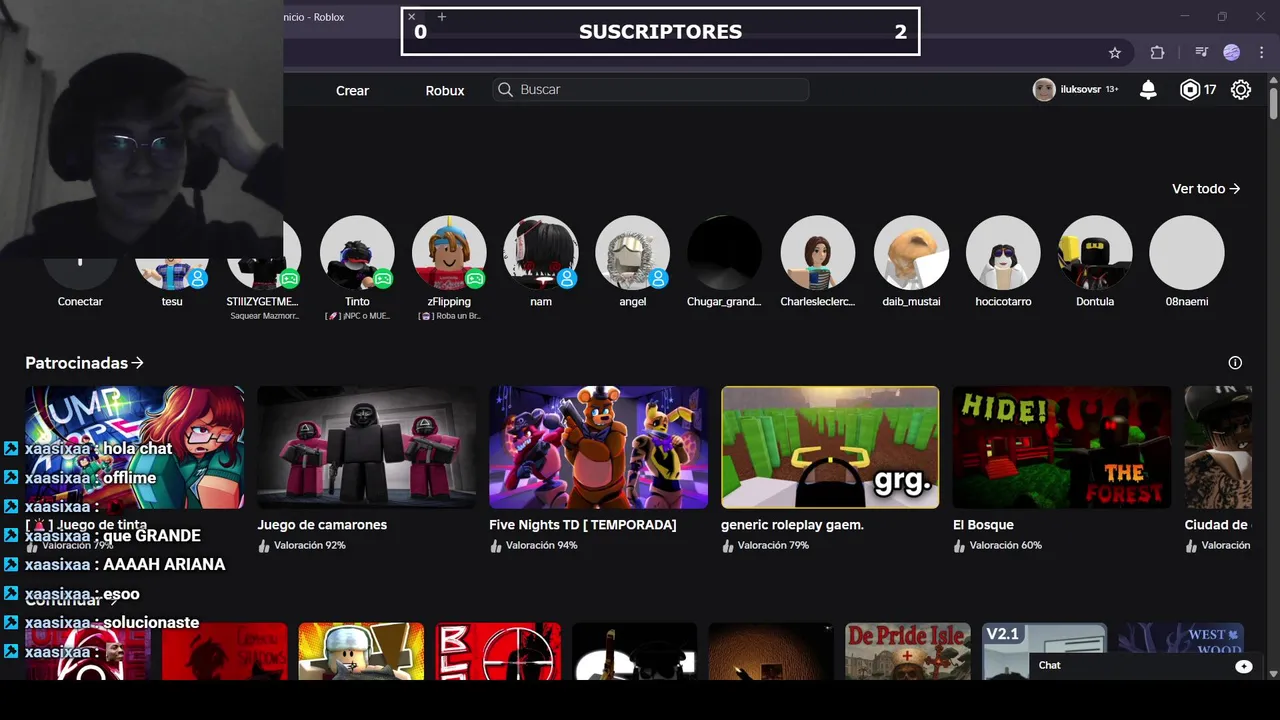Click the Buscar search field
Image resolution: width=1280 pixels, height=720 pixels.
[x=651, y=90]
